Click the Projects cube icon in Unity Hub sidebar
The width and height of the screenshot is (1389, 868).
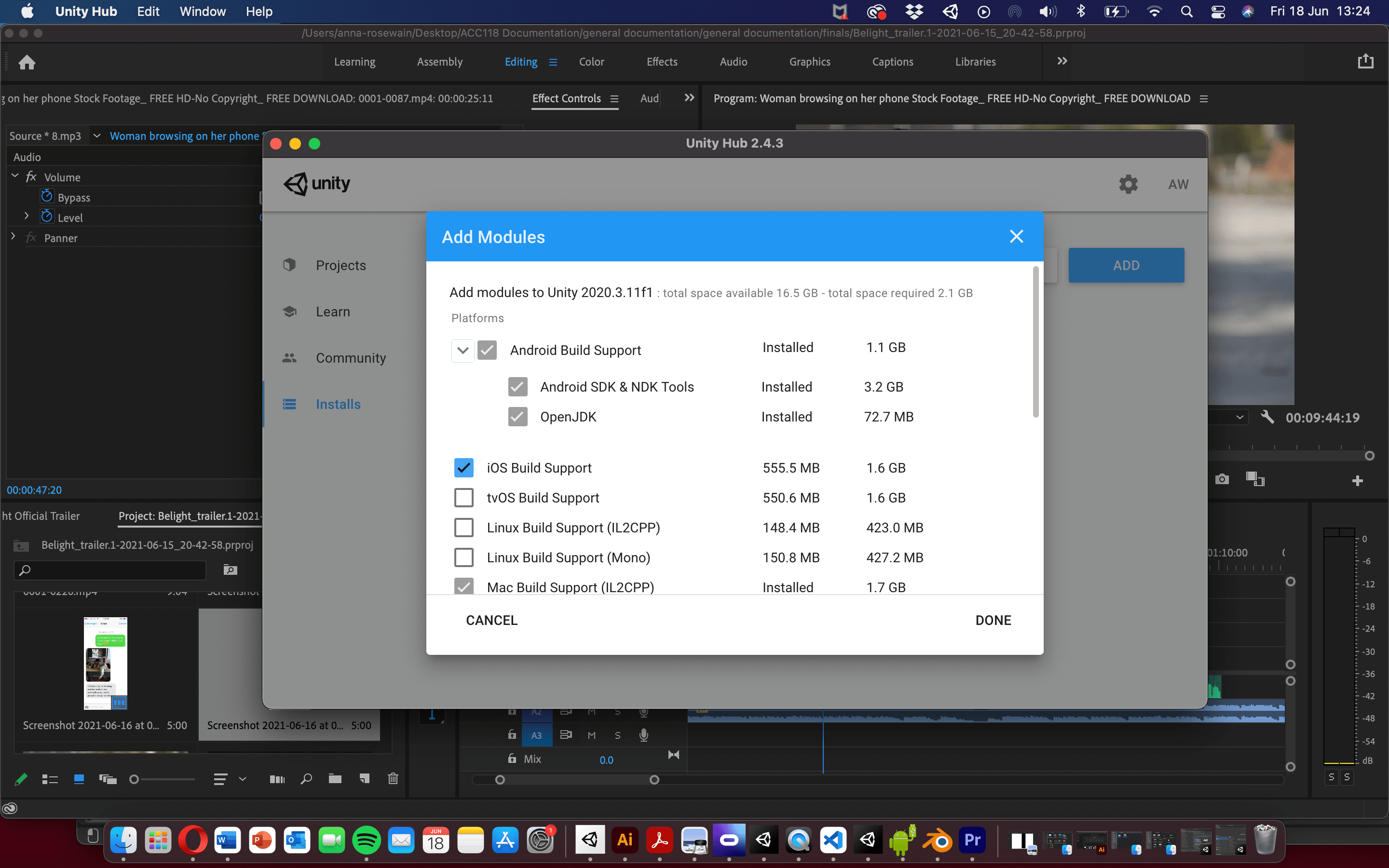pyautogui.click(x=289, y=265)
